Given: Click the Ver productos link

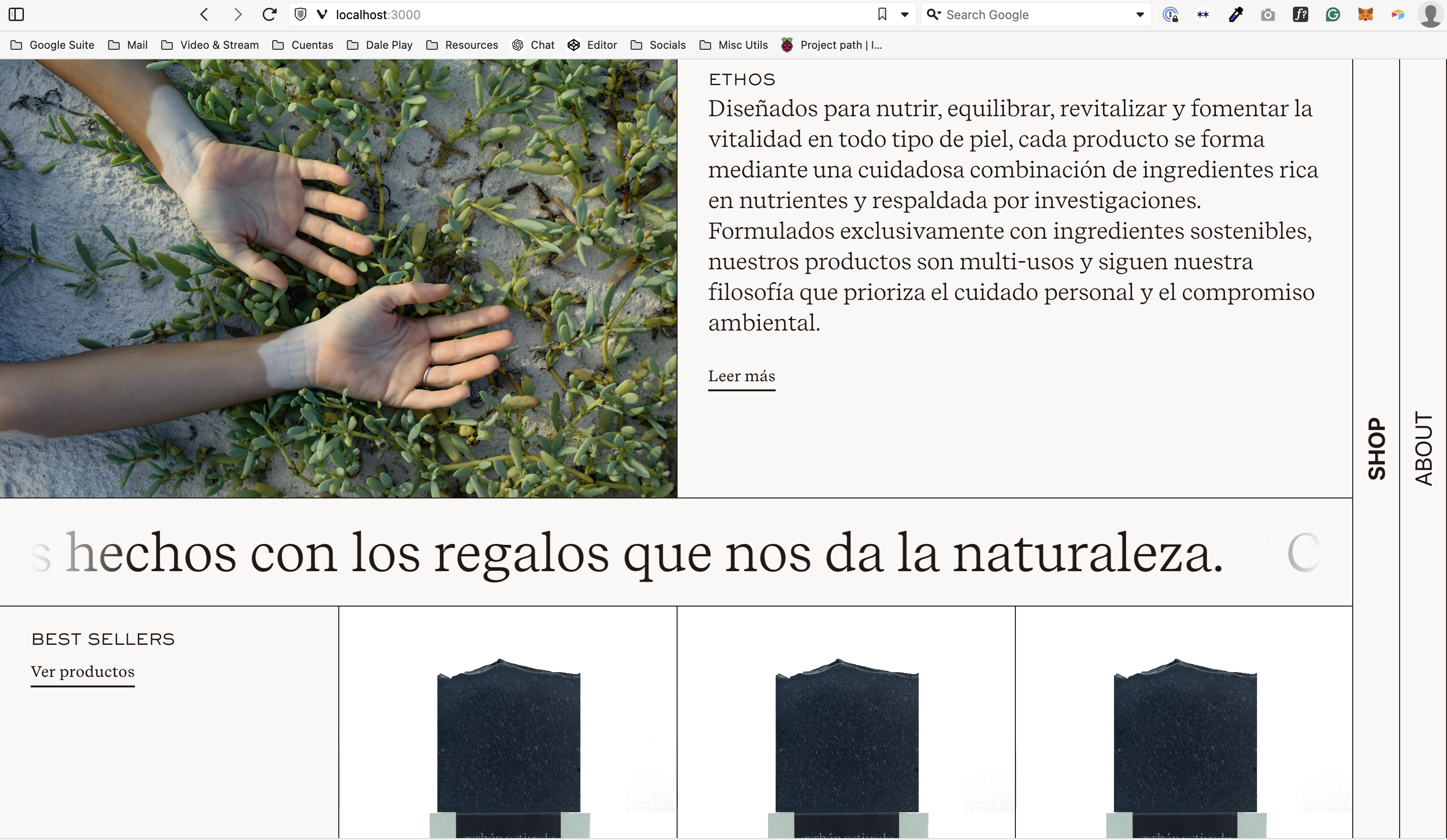Looking at the screenshot, I should point(83,671).
